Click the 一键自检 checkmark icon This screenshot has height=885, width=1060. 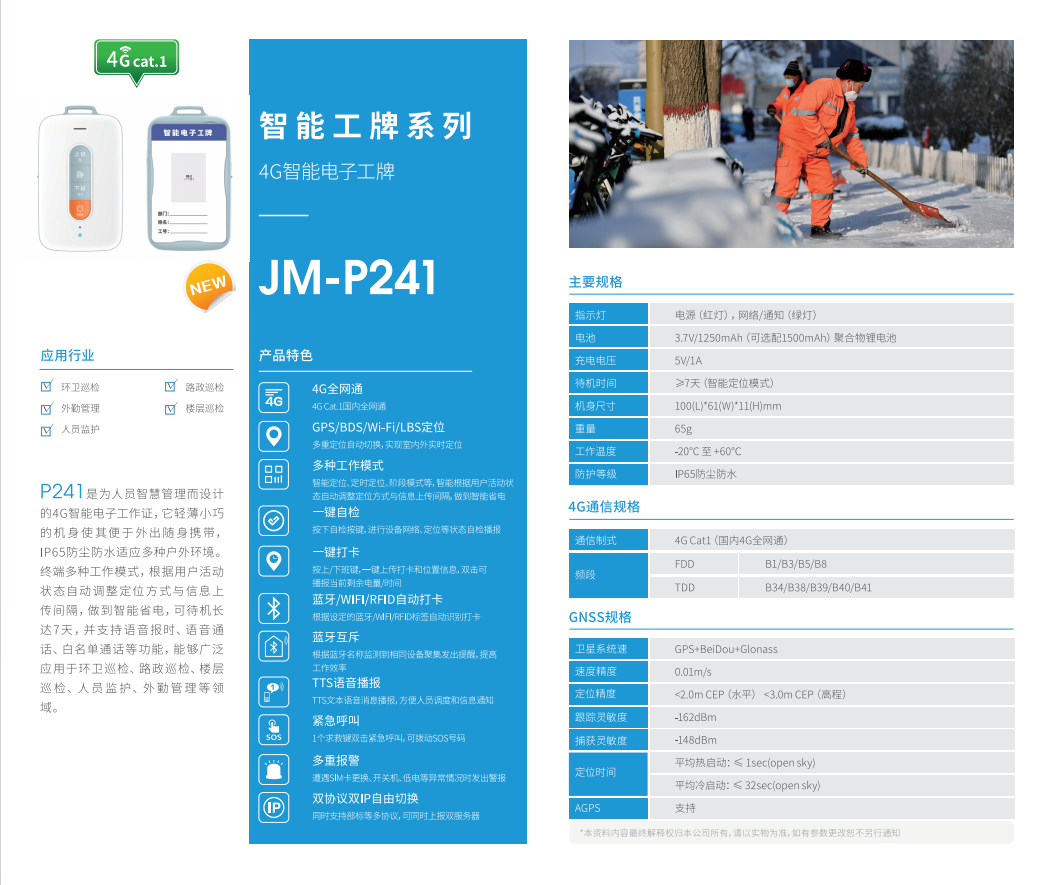pyautogui.click(x=274, y=521)
